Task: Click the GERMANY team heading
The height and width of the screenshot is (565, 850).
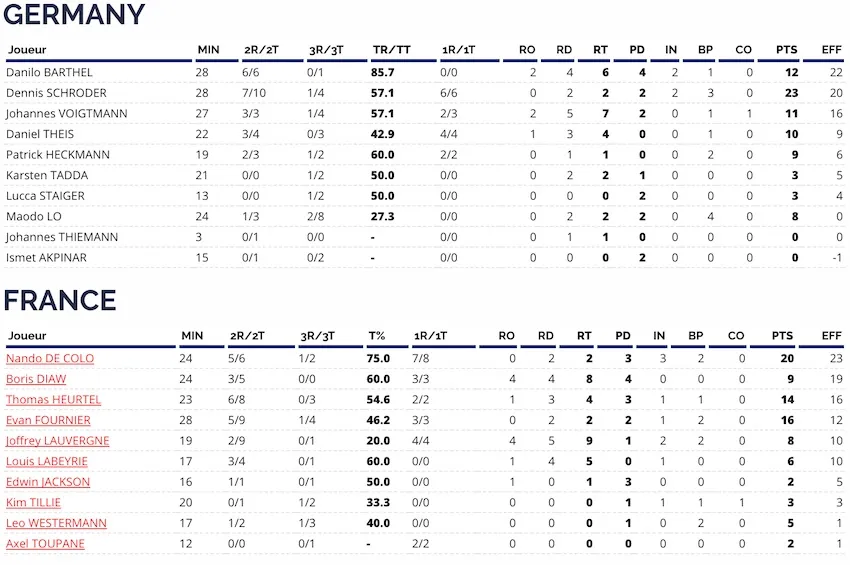Action: 74,15
